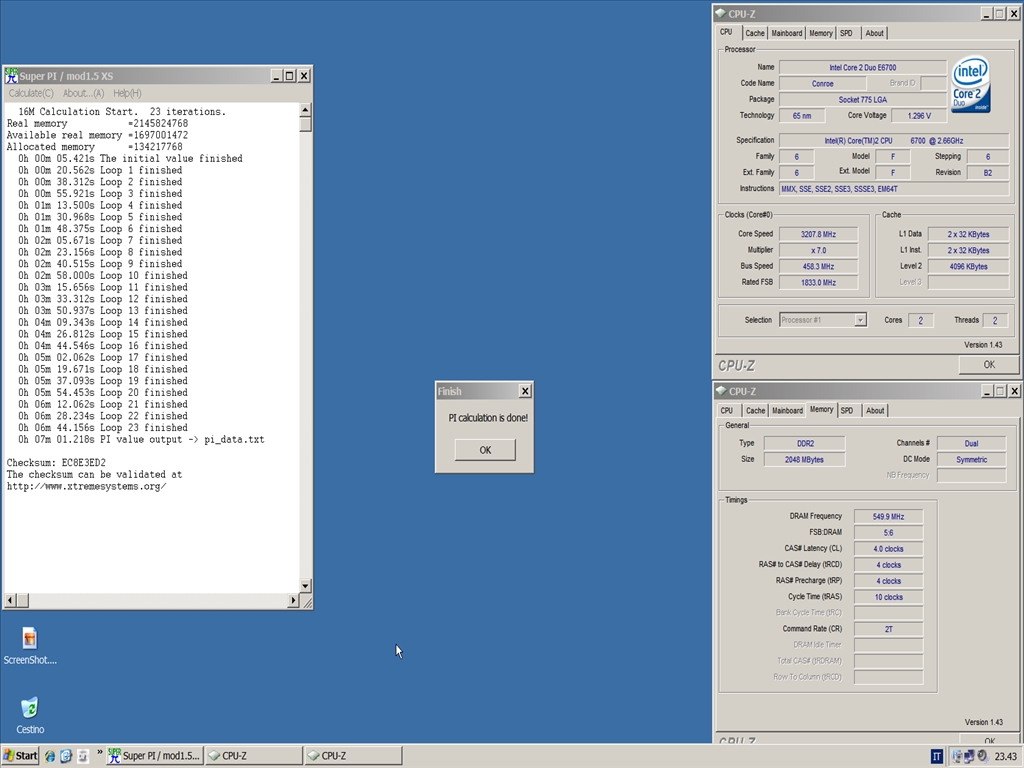Click OK in the upper CPU-Z window
The image size is (1024, 768).
989,365
